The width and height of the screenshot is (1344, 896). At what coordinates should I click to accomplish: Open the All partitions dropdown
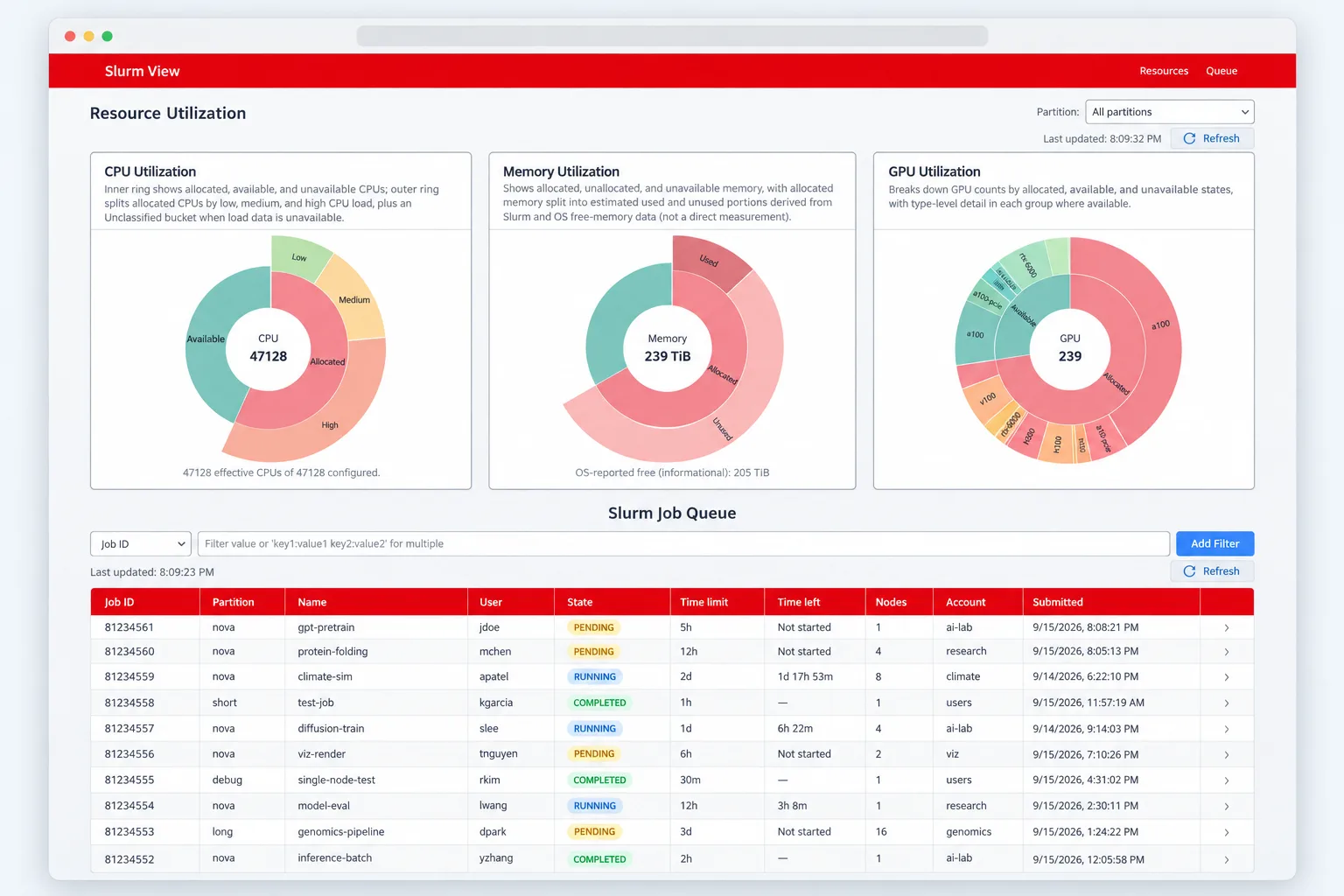pyautogui.click(x=1169, y=112)
